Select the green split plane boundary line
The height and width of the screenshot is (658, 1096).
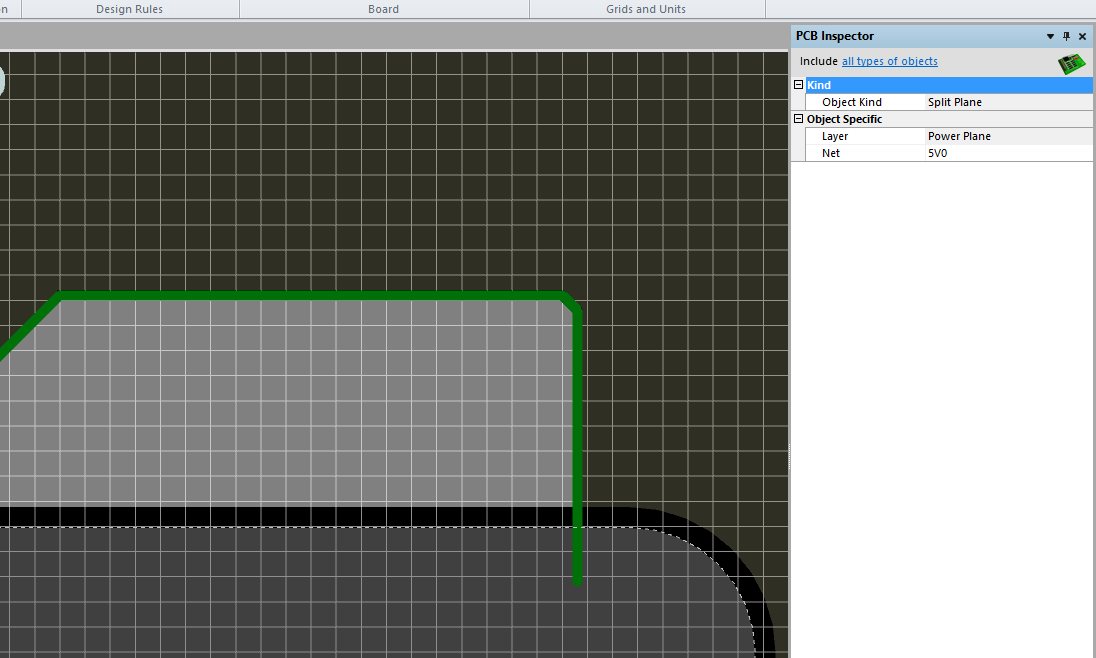310,295
